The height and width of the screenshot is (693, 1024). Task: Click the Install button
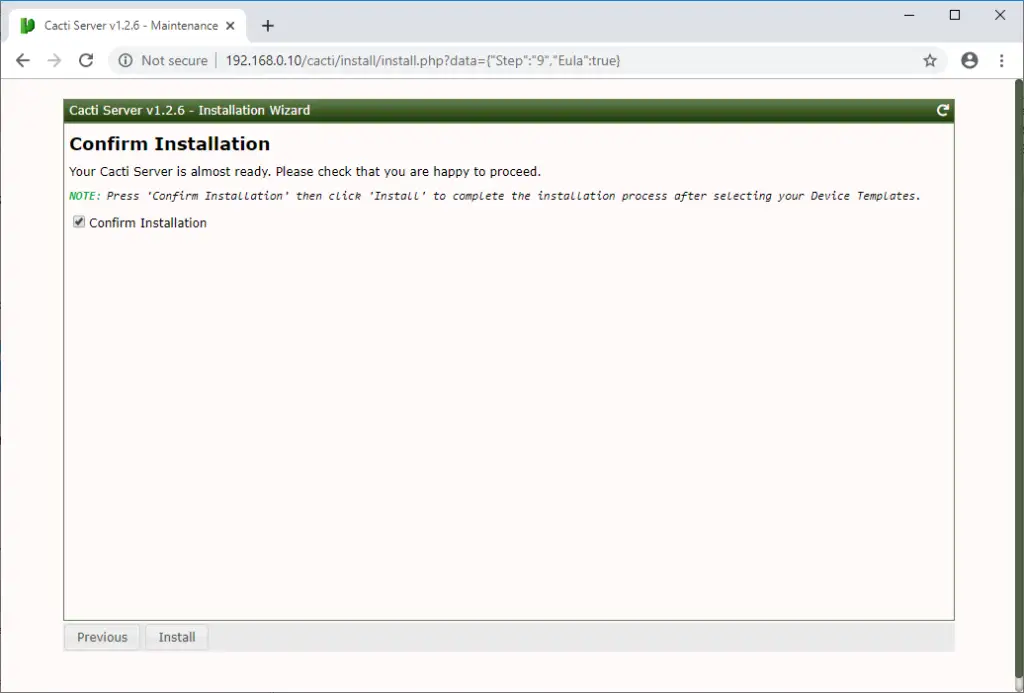(176, 637)
